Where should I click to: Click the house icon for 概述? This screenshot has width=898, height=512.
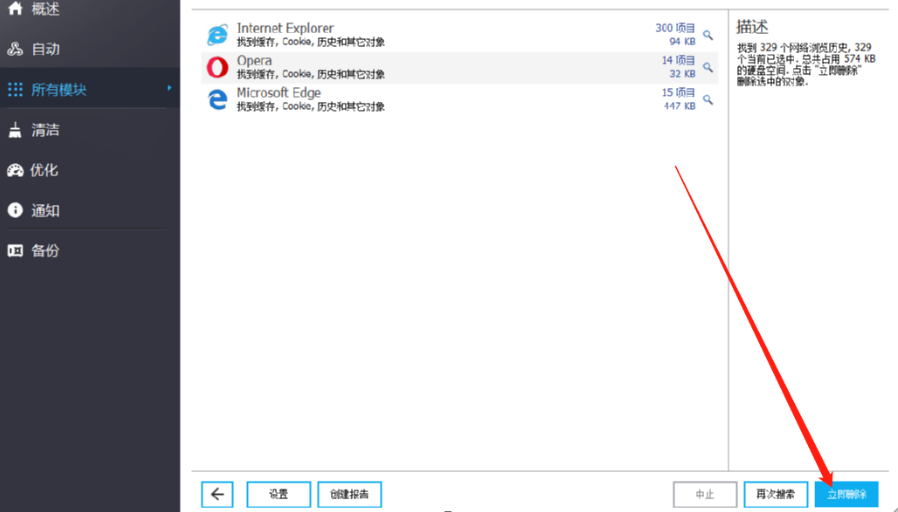tap(15, 8)
